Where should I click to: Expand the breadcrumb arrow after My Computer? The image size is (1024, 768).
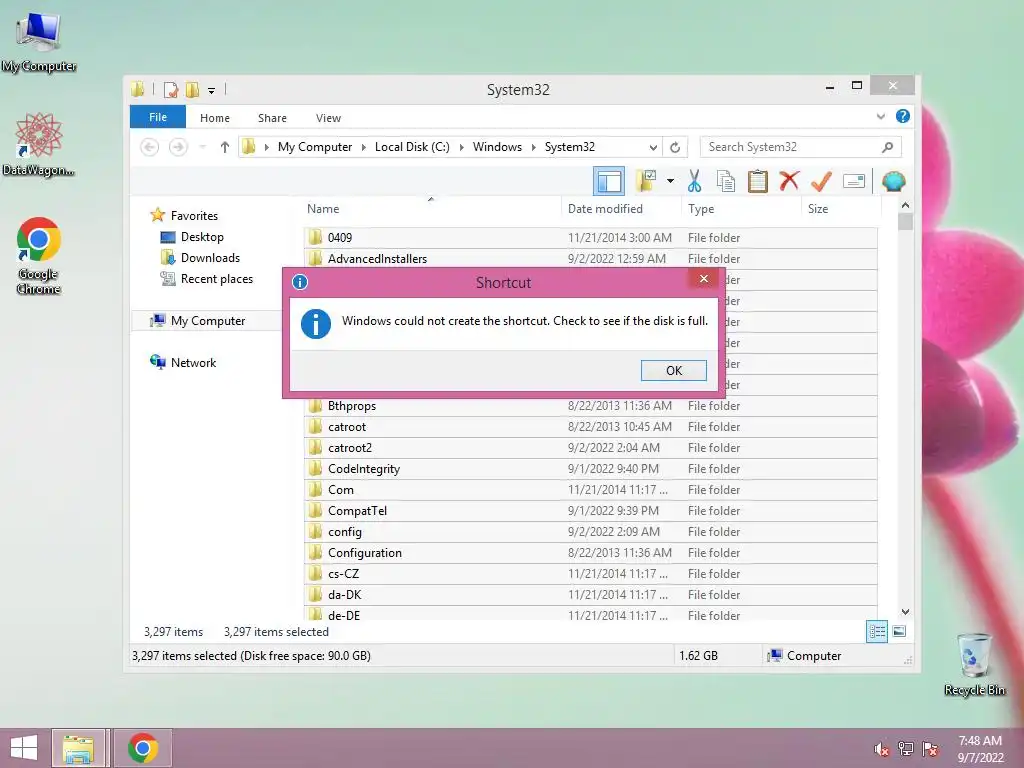pos(364,147)
